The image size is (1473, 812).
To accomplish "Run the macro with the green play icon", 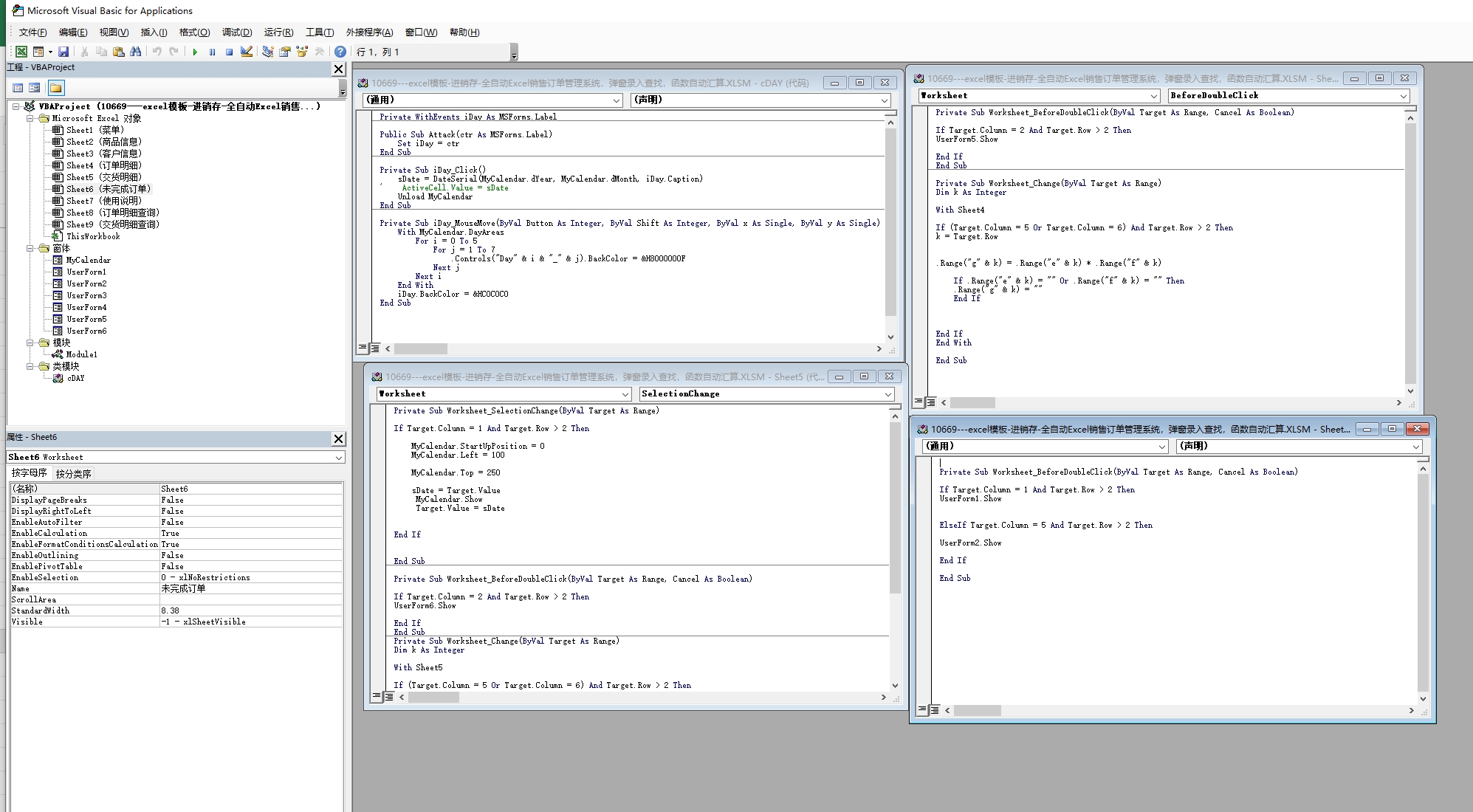I will pos(195,52).
